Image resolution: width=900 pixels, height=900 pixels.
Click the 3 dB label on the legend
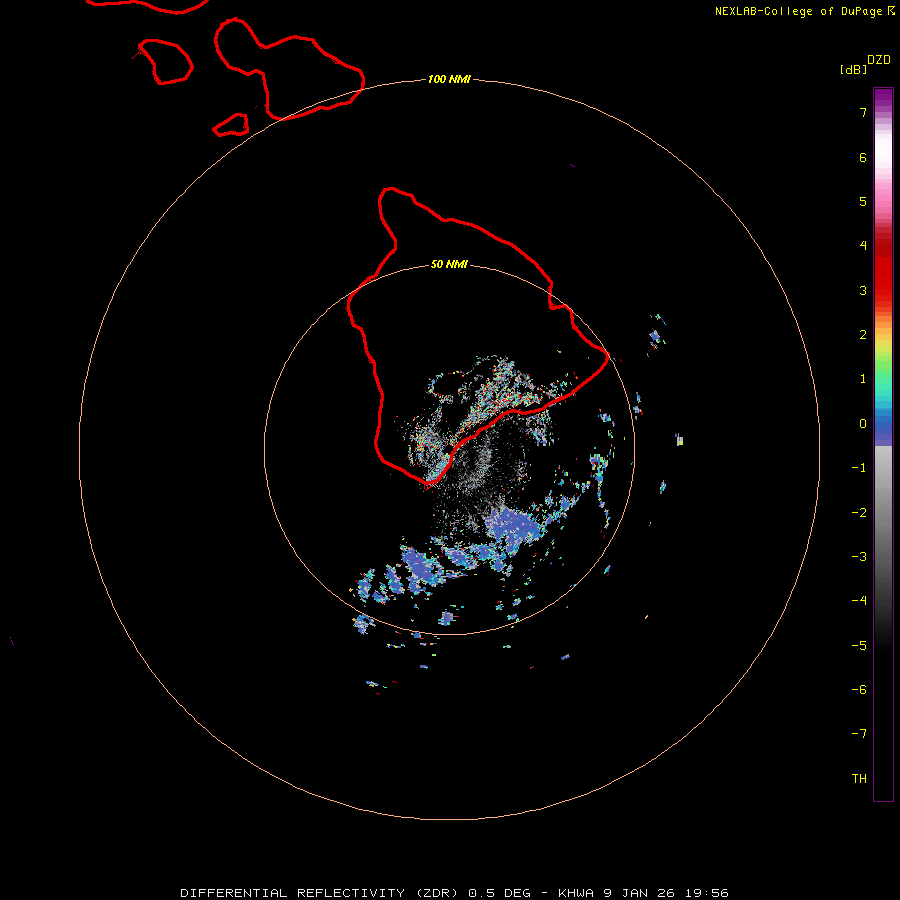pos(863,290)
